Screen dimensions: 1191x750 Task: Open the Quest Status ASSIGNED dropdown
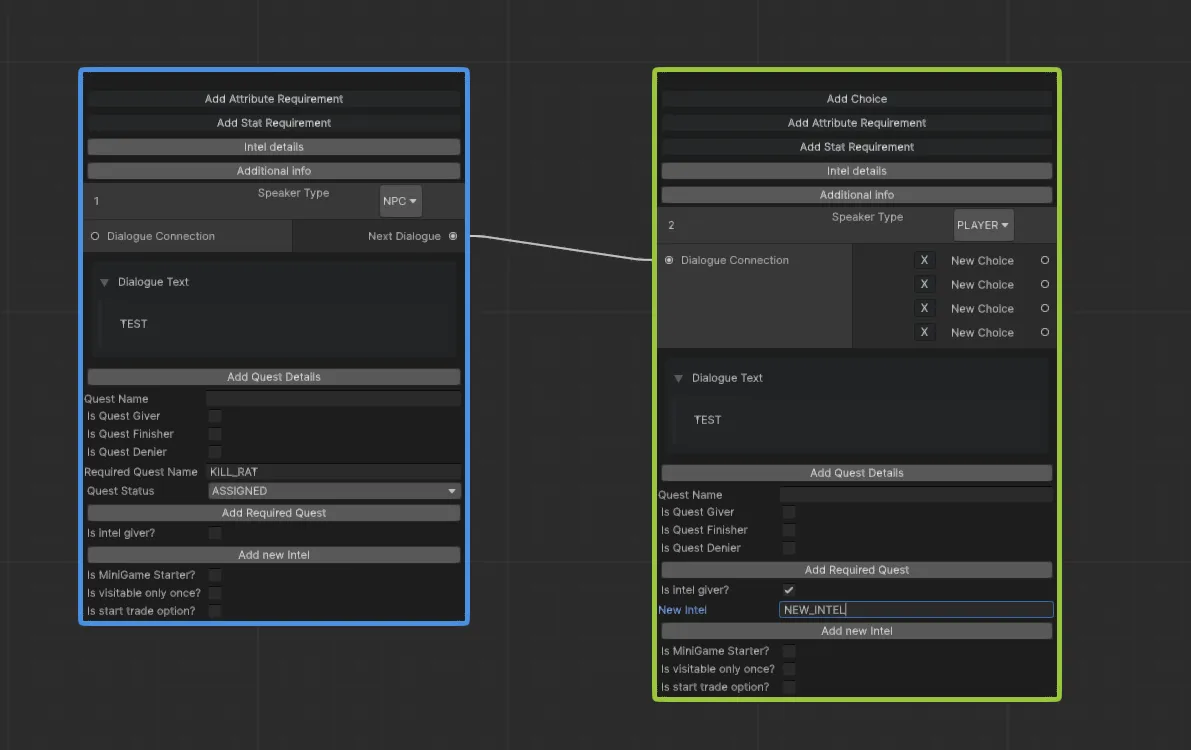[333, 491]
